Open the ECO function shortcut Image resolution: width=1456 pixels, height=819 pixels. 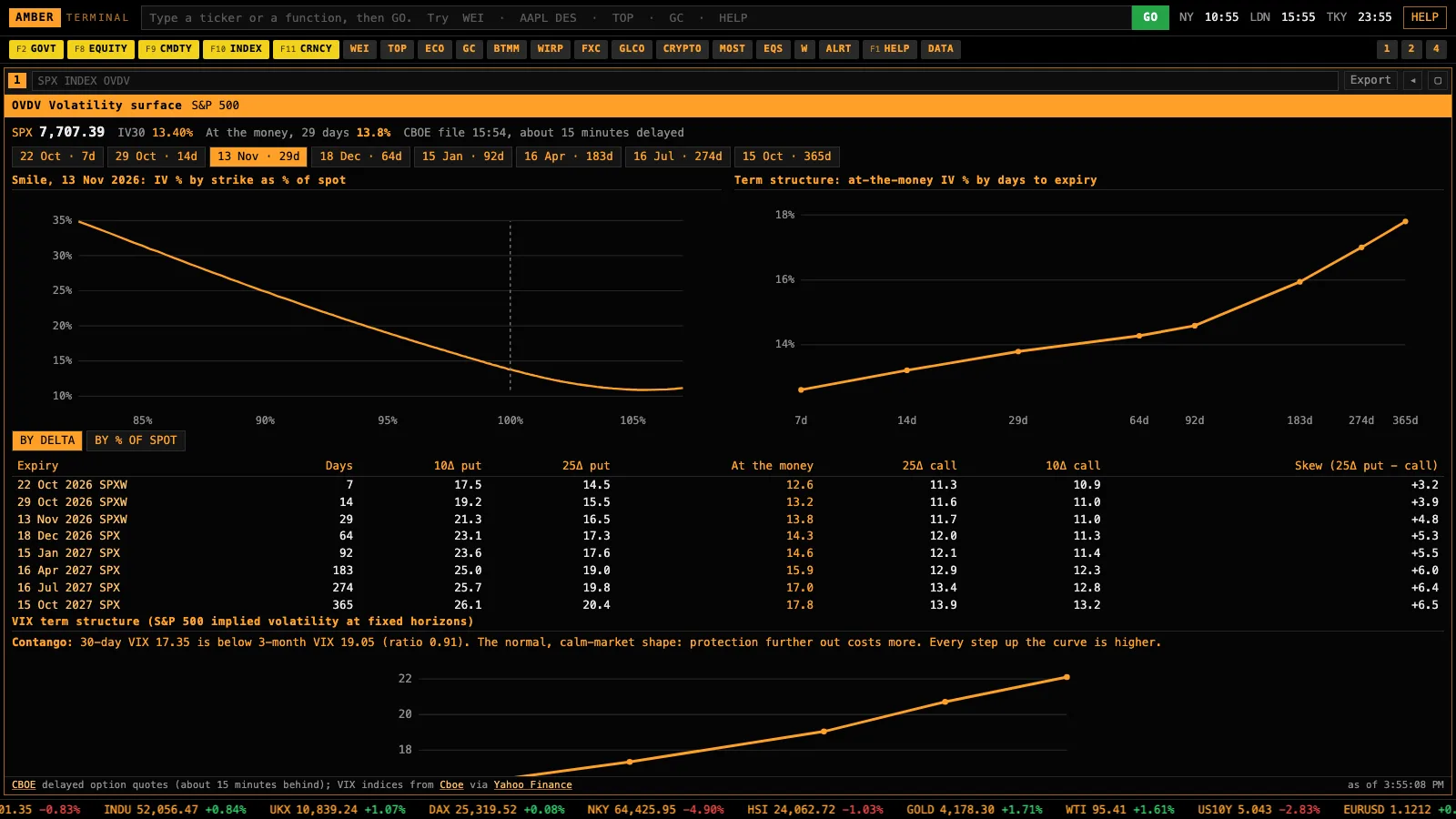pyautogui.click(x=435, y=49)
